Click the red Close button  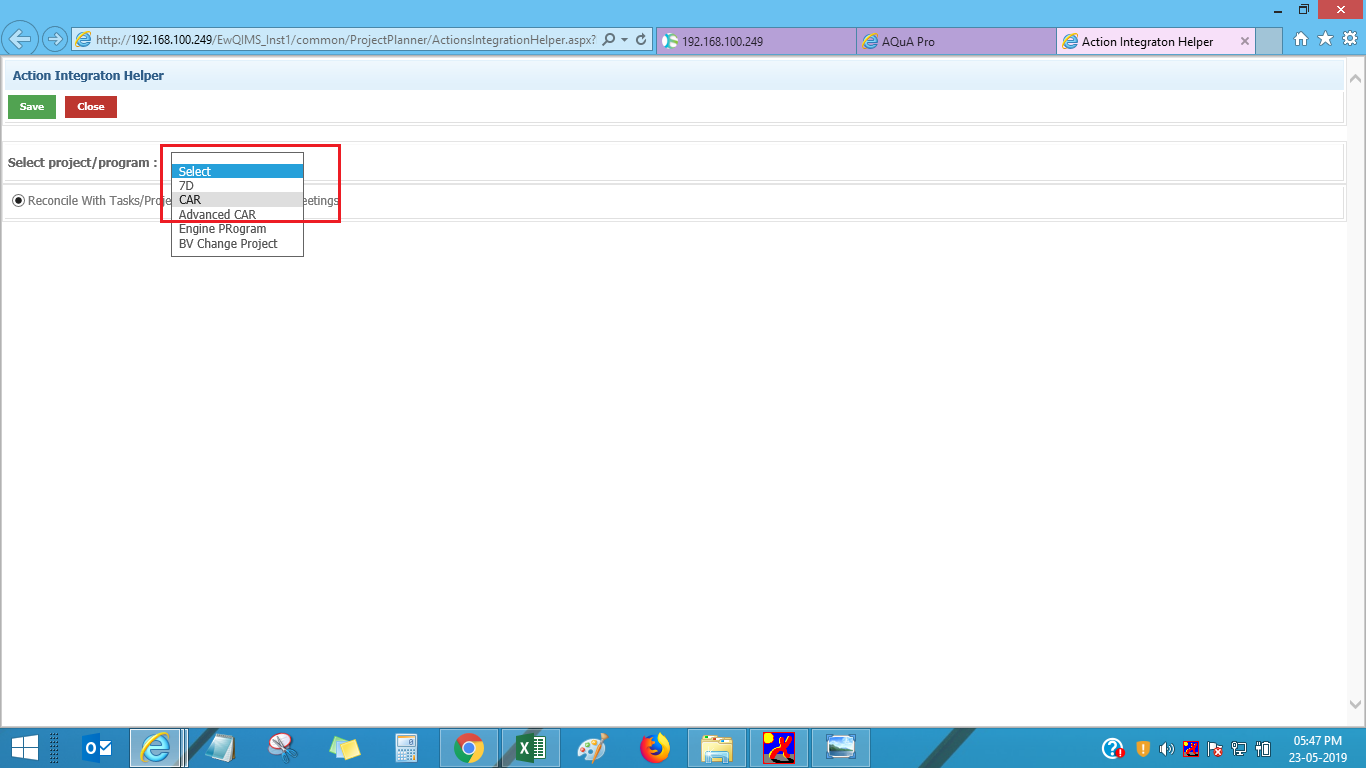[91, 107]
